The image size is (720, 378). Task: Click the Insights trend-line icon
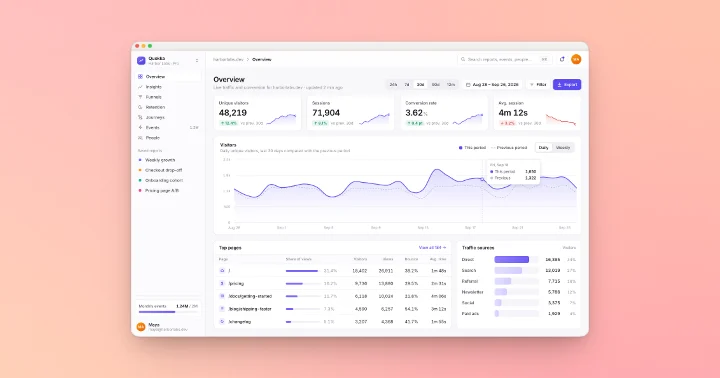pyautogui.click(x=140, y=87)
